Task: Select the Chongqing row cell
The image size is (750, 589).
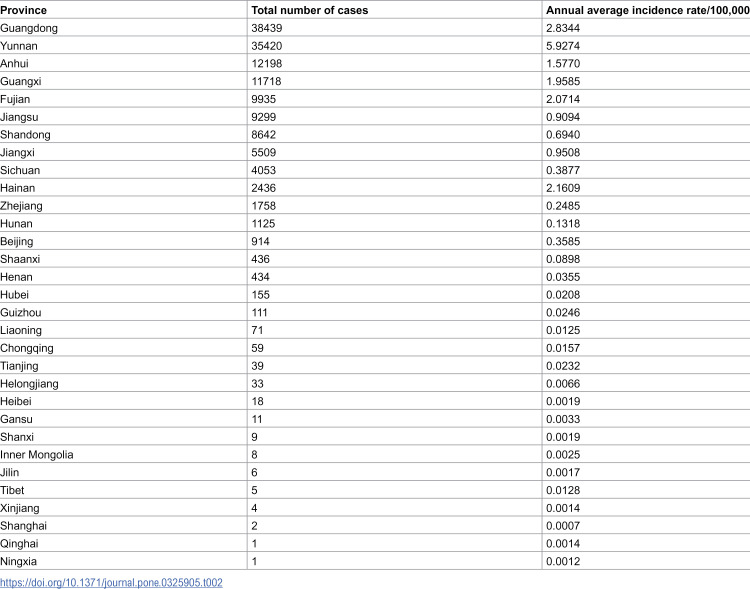Action: point(27,348)
